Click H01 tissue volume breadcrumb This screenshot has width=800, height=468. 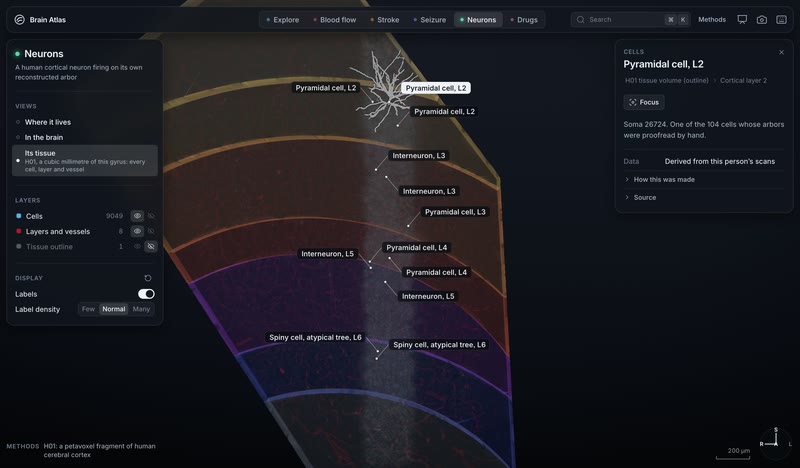(667, 81)
